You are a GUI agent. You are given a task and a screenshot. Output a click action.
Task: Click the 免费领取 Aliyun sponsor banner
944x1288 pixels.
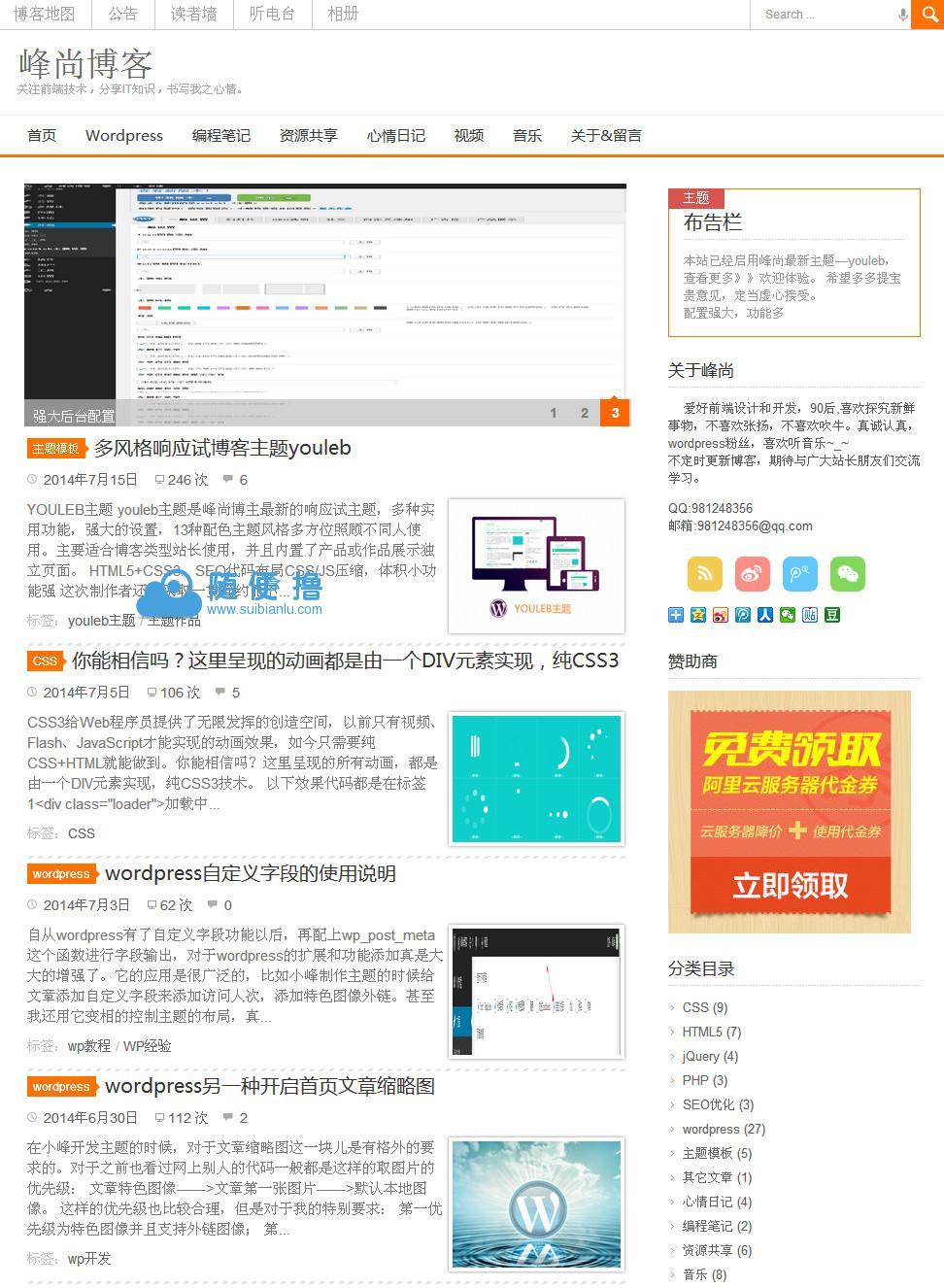(790, 812)
